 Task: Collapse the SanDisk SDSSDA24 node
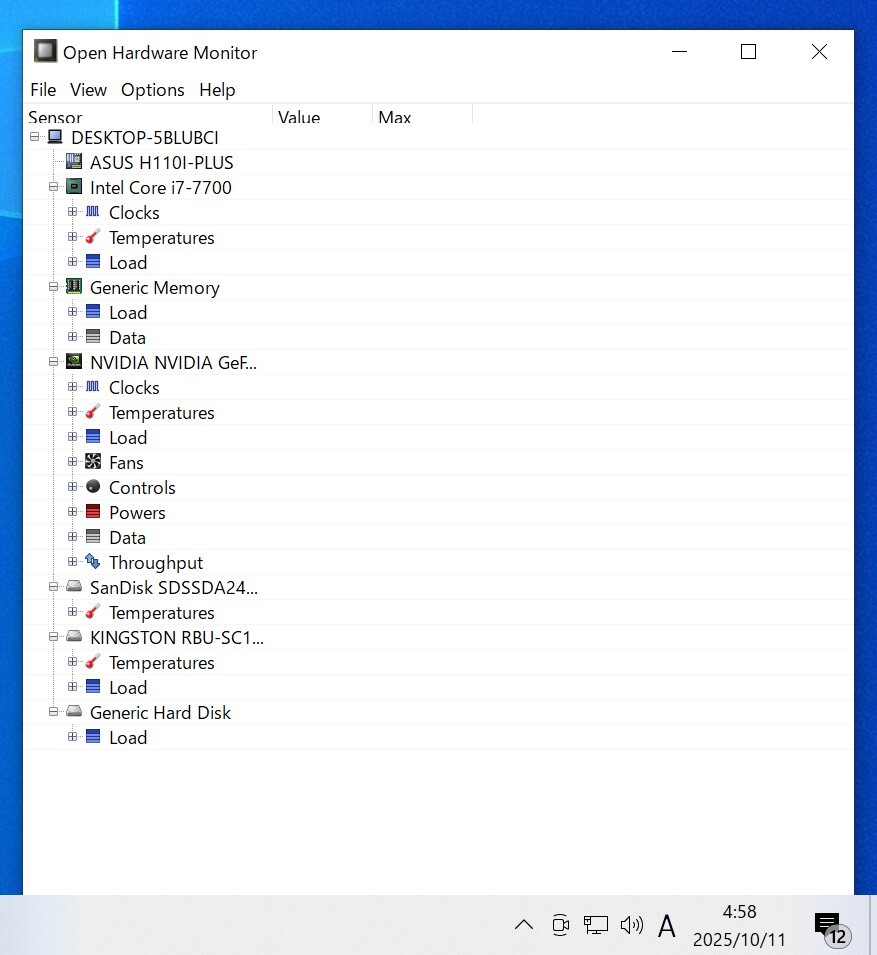54,586
